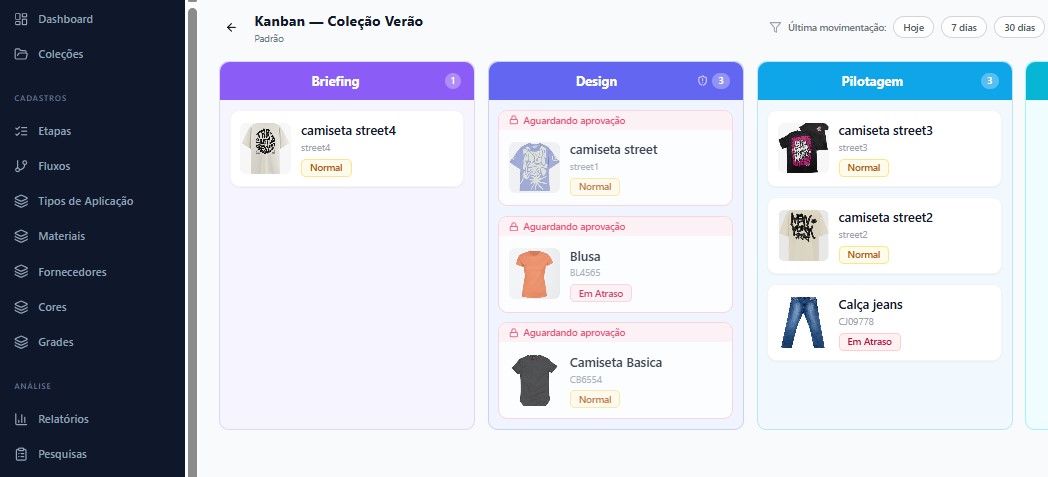This screenshot has height=477, width=1048.
Task: Click the Materiais layers icon
Action: 22,236
